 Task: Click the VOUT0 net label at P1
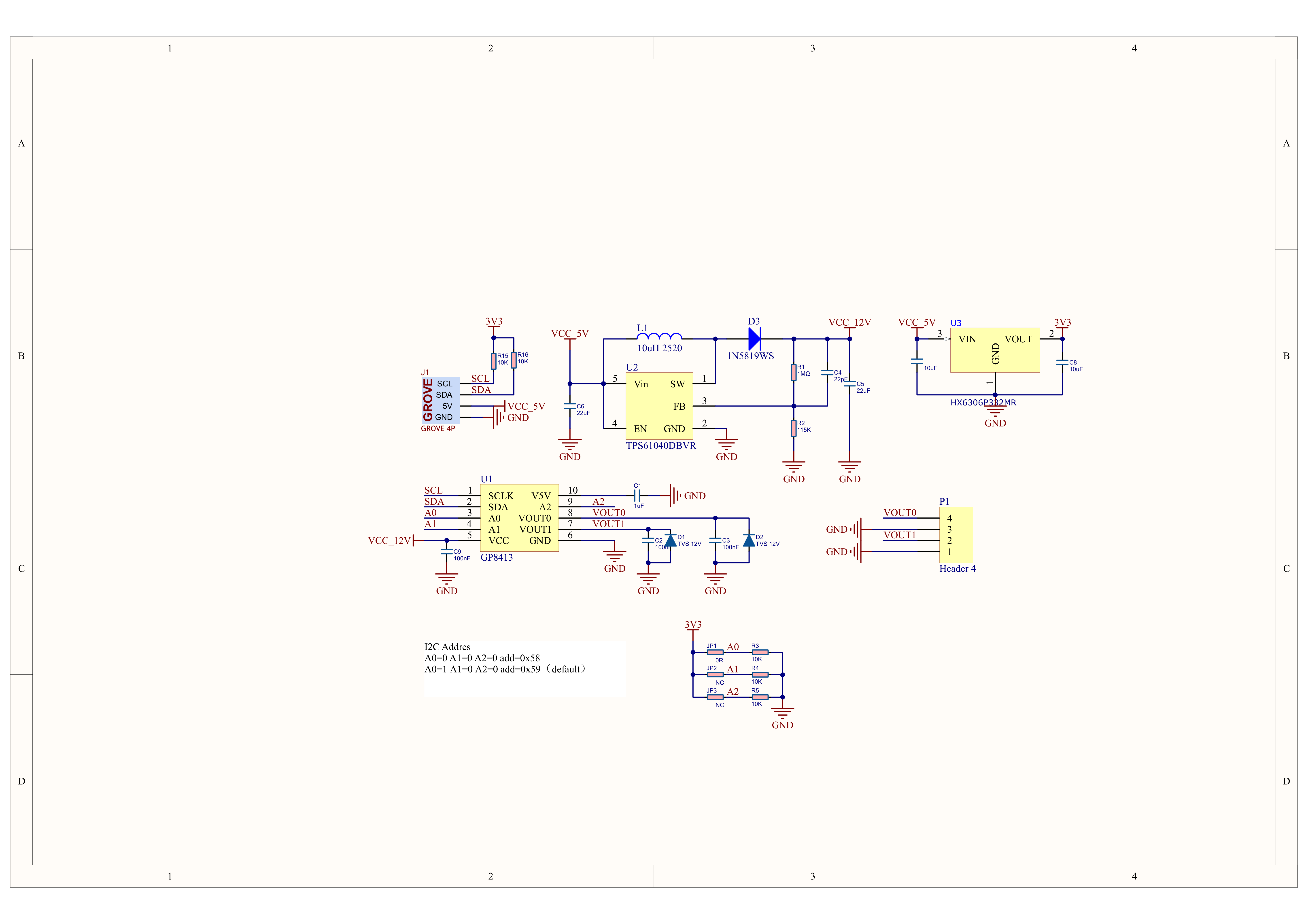click(x=900, y=513)
